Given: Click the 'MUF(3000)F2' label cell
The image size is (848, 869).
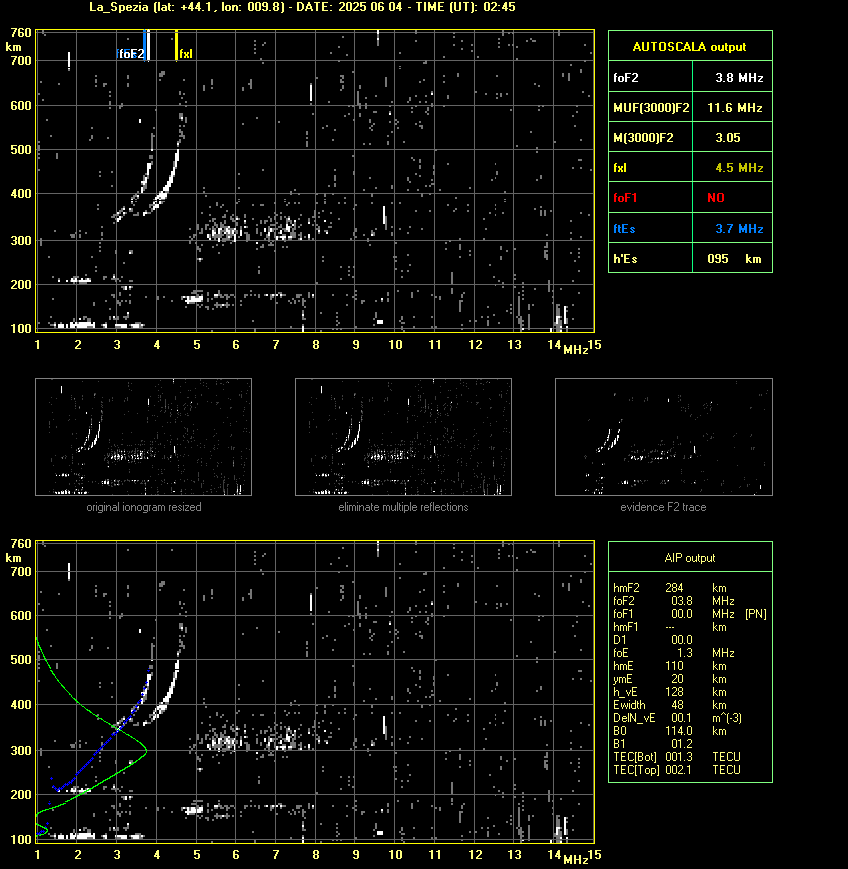Looking at the screenshot, I should (651, 108).
